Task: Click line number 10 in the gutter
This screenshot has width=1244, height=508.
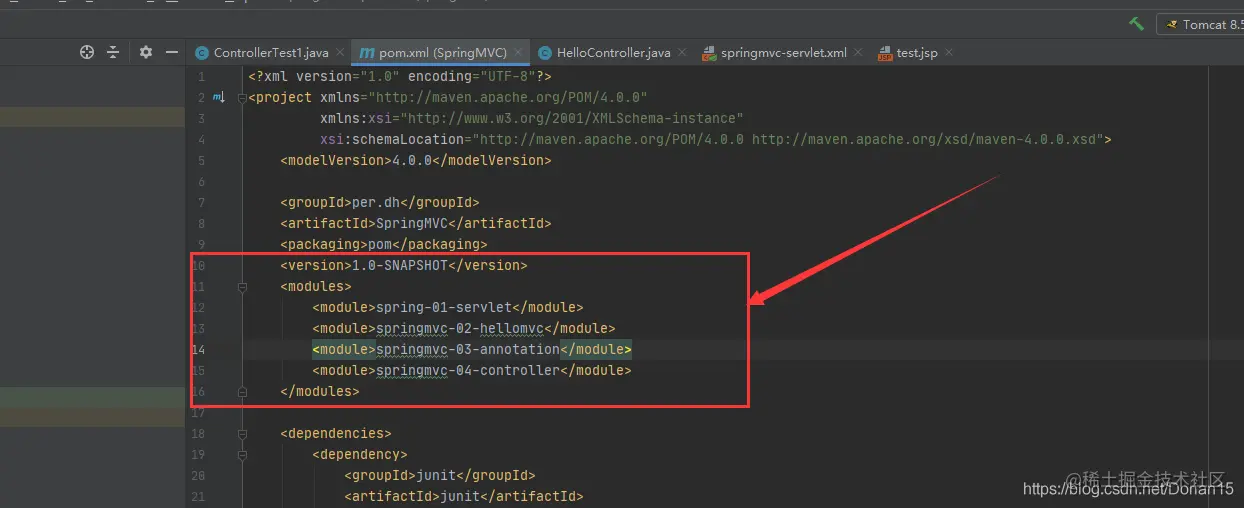Action: pyautogui.click(x=198, y=266)
